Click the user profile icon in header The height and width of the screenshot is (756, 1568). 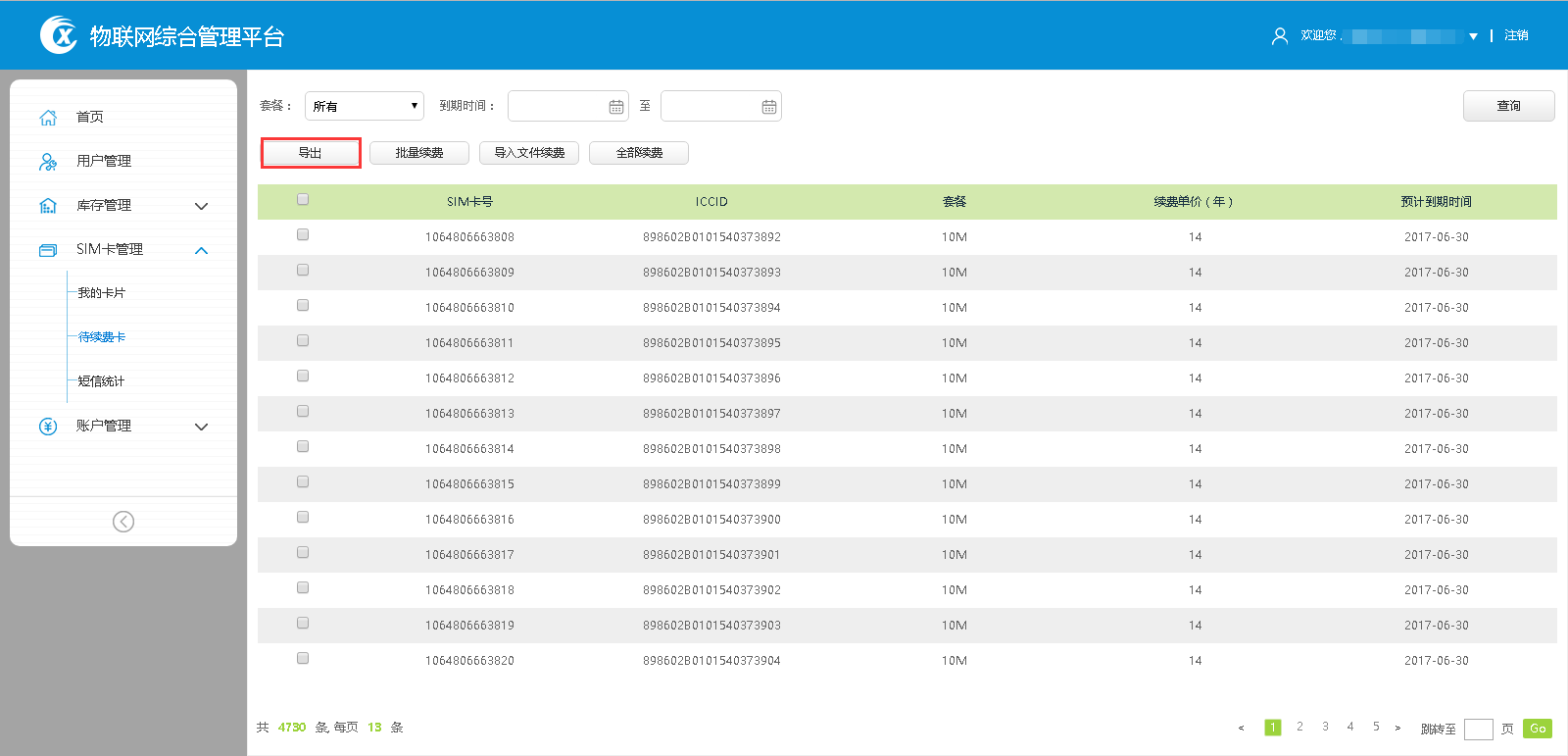pos(1279,36)
